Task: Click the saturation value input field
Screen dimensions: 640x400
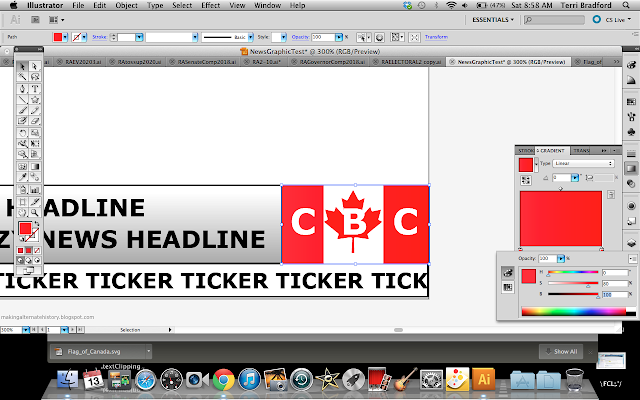Action: [x=615, y=283]
